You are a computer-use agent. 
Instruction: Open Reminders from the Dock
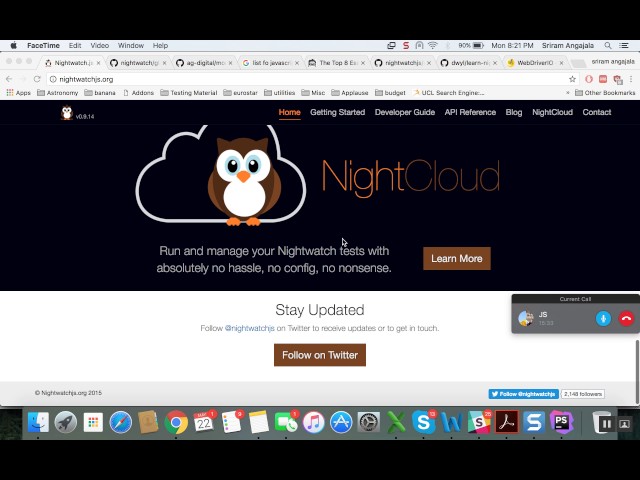pos(231,422)
